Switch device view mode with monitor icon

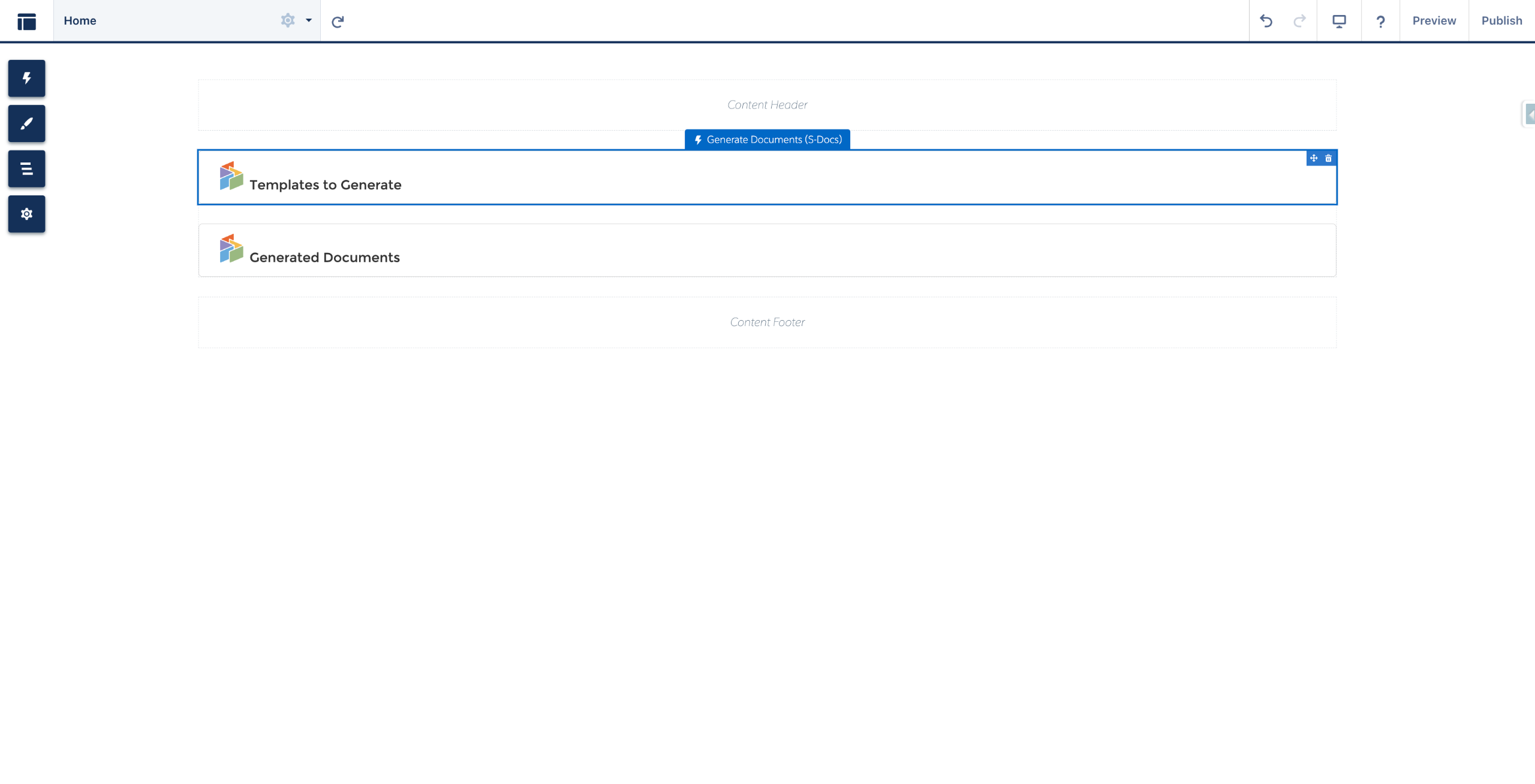coord(1339,21)
